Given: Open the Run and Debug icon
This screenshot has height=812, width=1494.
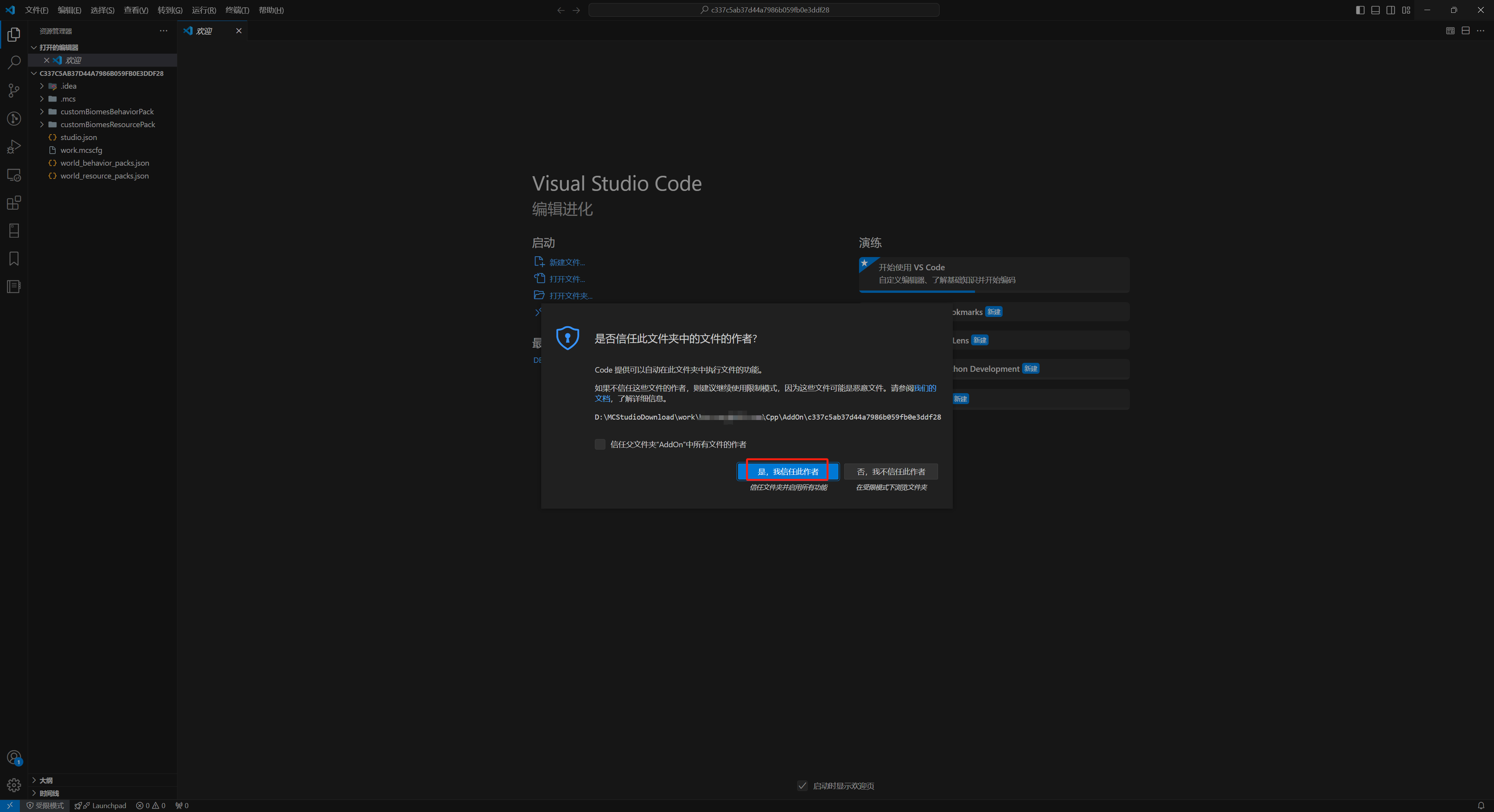Looking at the screenshot, I should click(x=14, y=147).
